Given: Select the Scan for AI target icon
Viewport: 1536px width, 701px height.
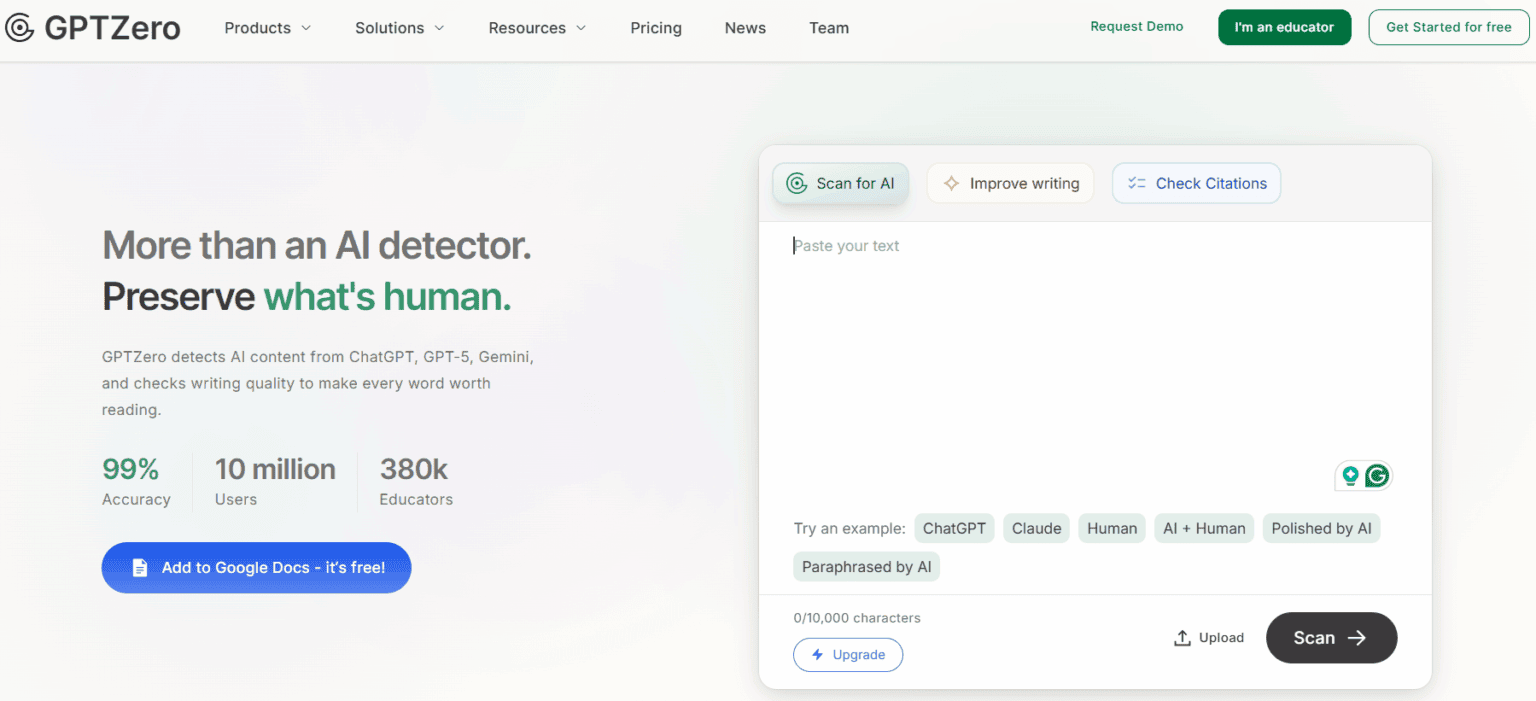Looking at the screenshot, I should [x=796, y=183].
